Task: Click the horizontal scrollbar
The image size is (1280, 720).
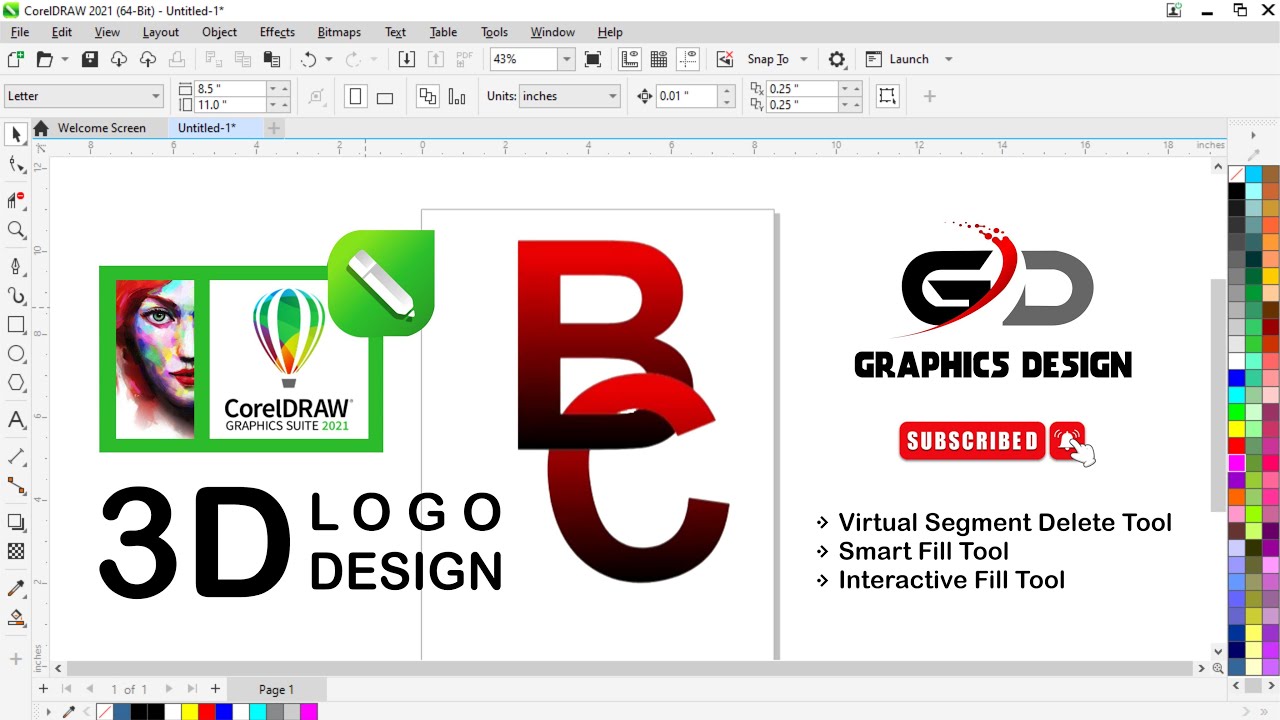Action: 630,668
